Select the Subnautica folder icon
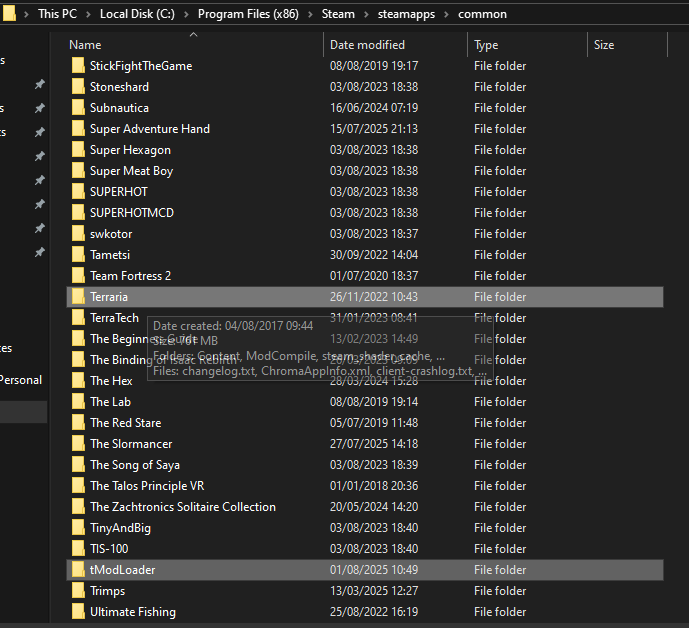This screenshot has width=689, height=628. (x=78, y=108)
